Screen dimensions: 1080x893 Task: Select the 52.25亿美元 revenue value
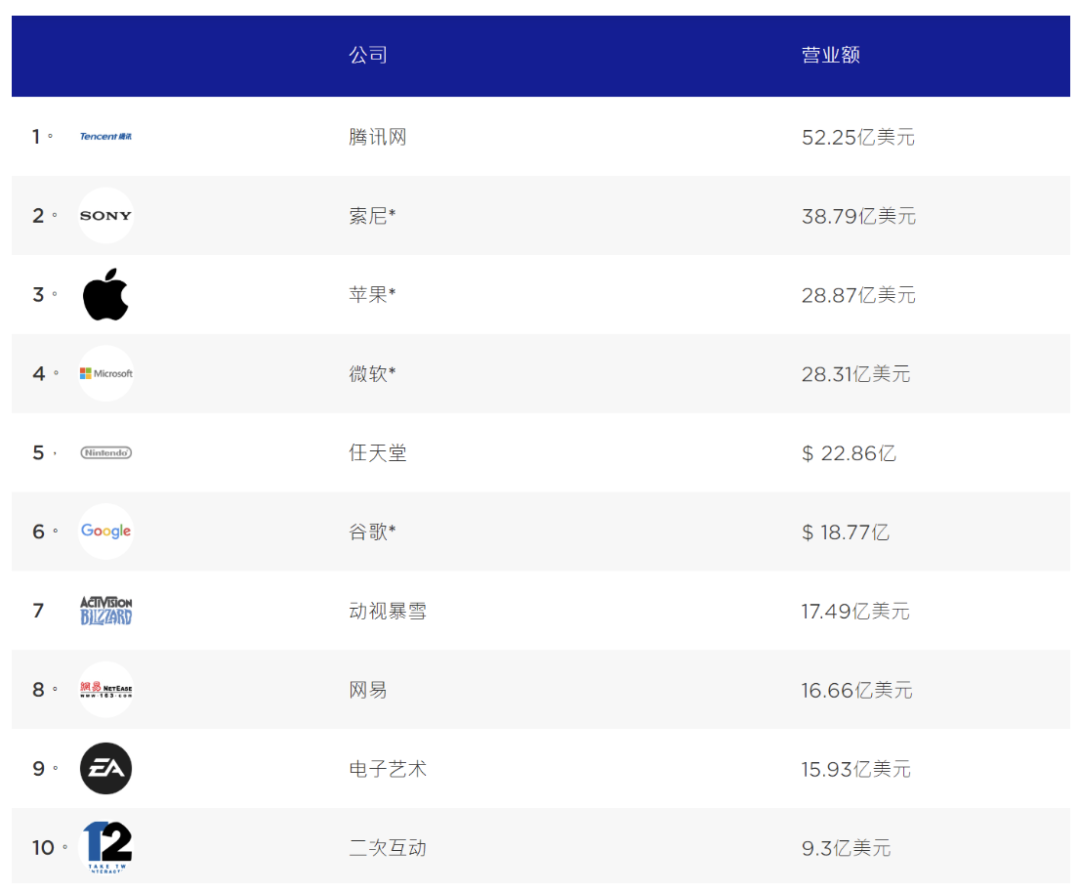coord(857,137)
